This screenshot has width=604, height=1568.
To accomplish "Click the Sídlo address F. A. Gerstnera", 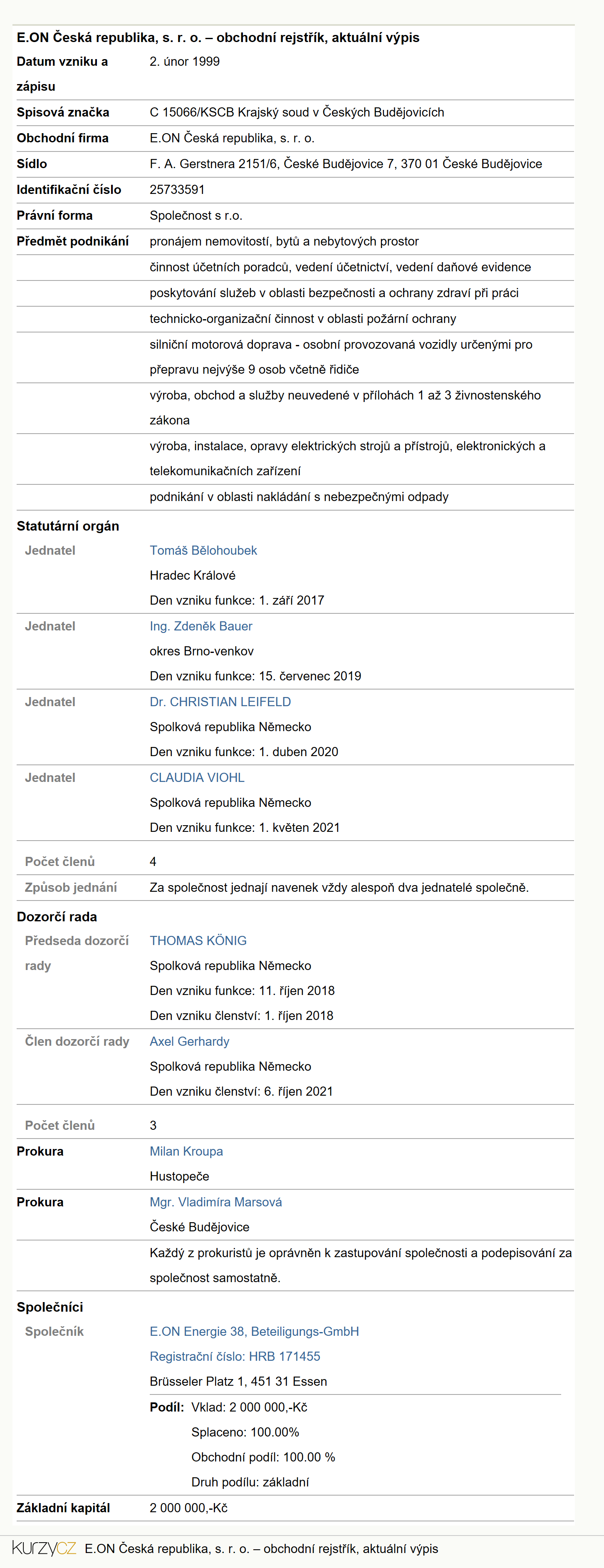I will 346,164.
